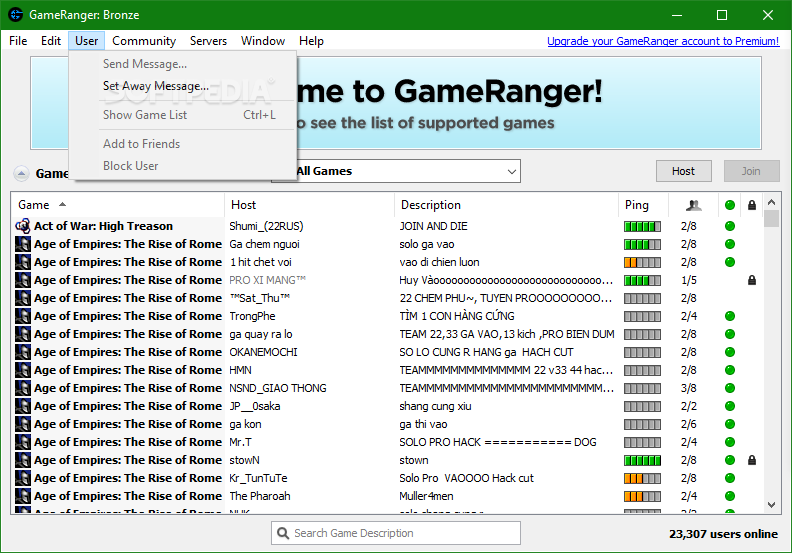This screenshot has height=553, width=792.
Task: Click lock icon in PRO XI MANG row
Action: [x=752, y=280]
